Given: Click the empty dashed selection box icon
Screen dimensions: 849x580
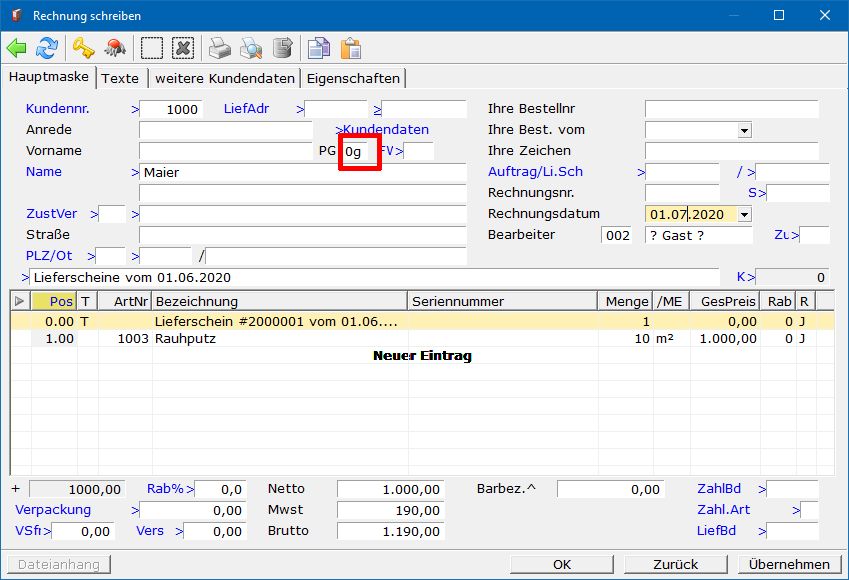Looking at the screenshot, I should click(x=151, y=48).
